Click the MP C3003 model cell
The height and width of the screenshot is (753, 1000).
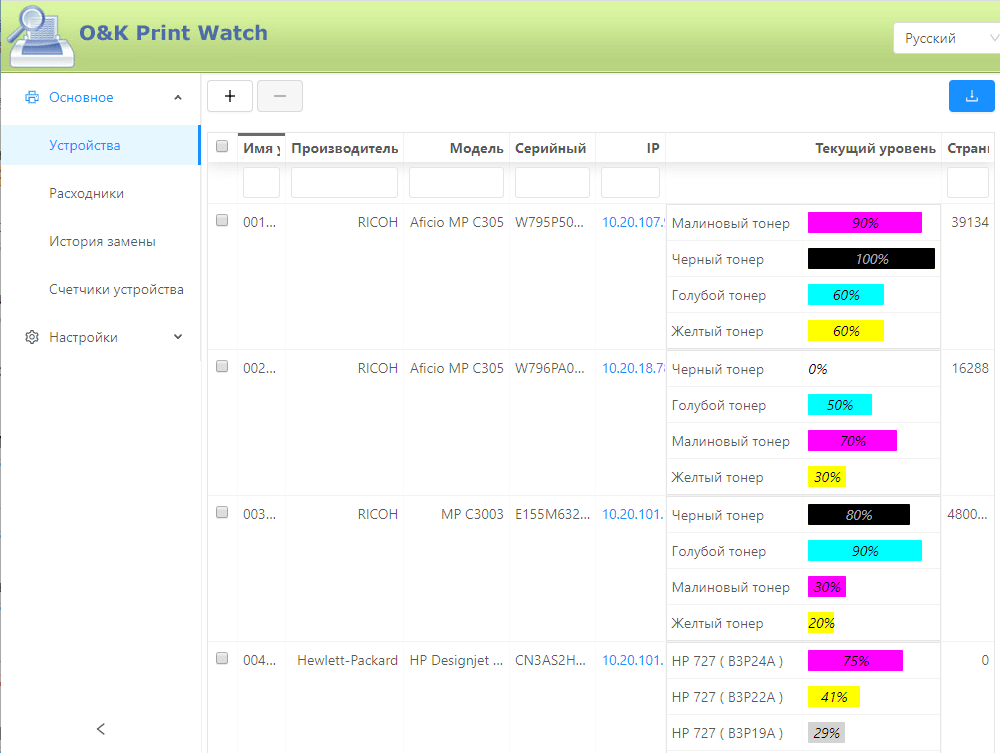point(472,514)
